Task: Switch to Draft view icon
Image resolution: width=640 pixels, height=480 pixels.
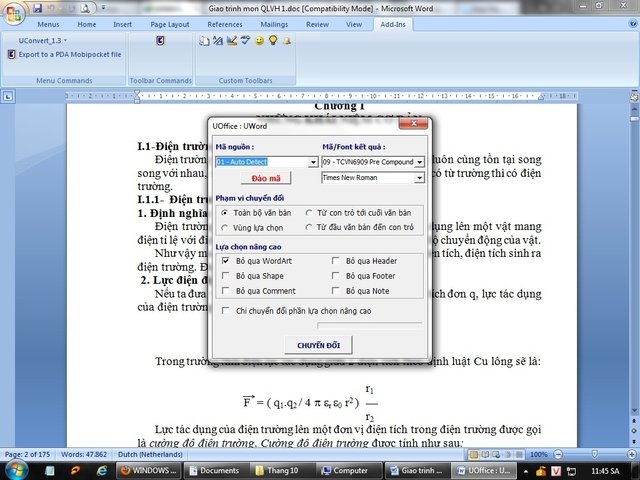Action: pos(519,454)
